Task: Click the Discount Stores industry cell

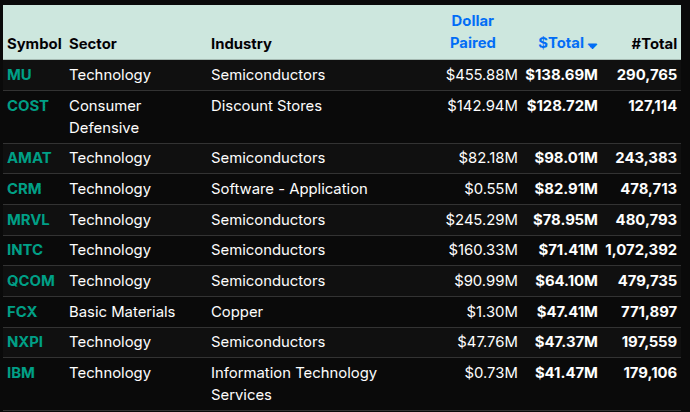Action: (x=266, y=106)
